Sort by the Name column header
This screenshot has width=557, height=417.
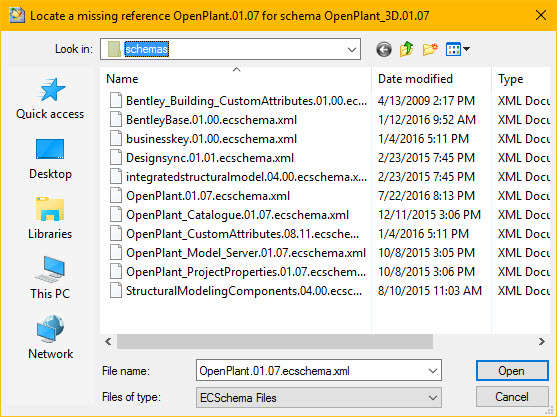[x=122, y=79]
